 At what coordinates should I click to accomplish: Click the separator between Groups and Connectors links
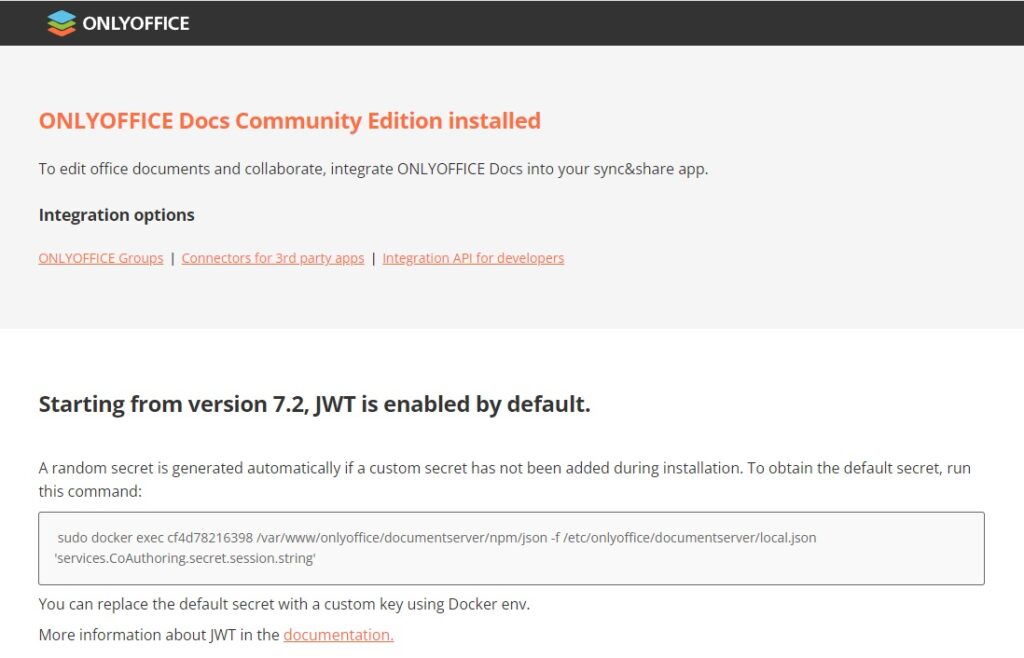[x=173, y=258]
